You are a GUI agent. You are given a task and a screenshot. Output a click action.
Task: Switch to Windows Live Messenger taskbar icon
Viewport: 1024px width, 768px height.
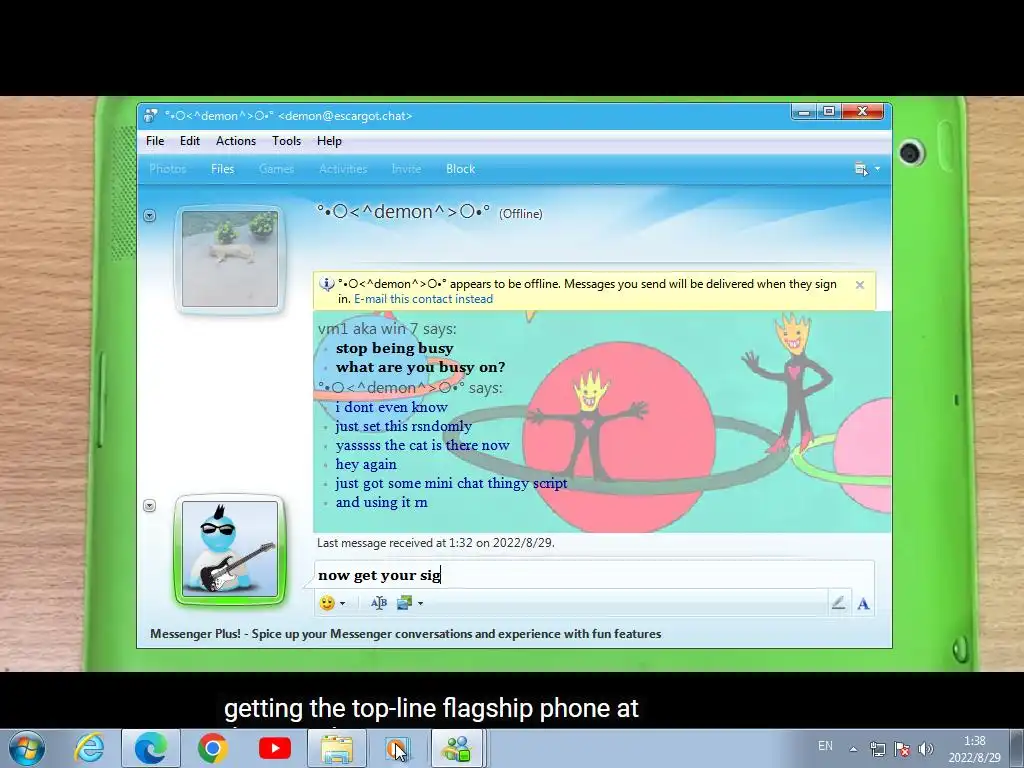pyautogui.click(x=457, y=748)
